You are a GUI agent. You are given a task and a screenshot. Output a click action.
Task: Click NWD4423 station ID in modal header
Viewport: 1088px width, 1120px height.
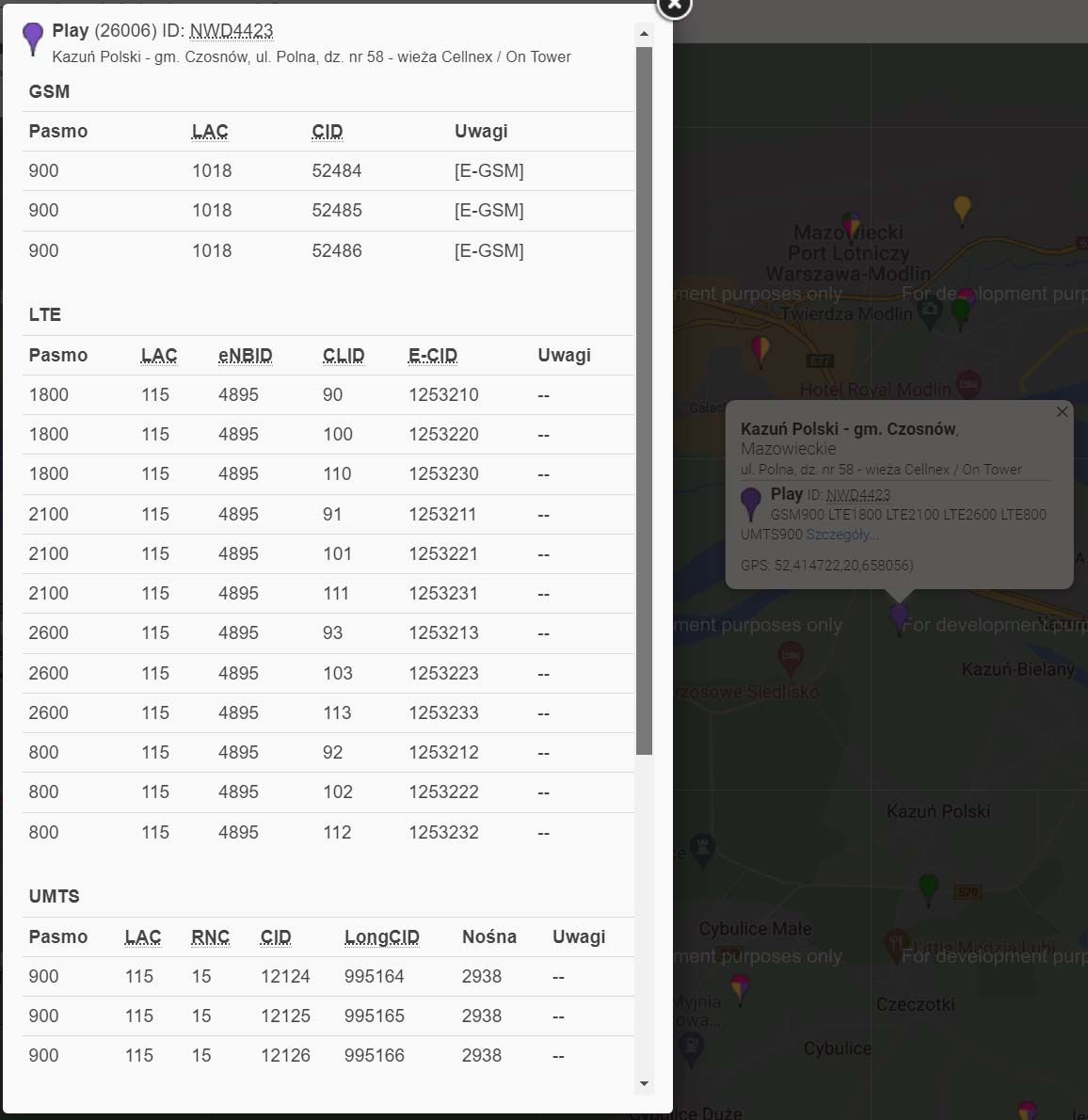(232, 31)
